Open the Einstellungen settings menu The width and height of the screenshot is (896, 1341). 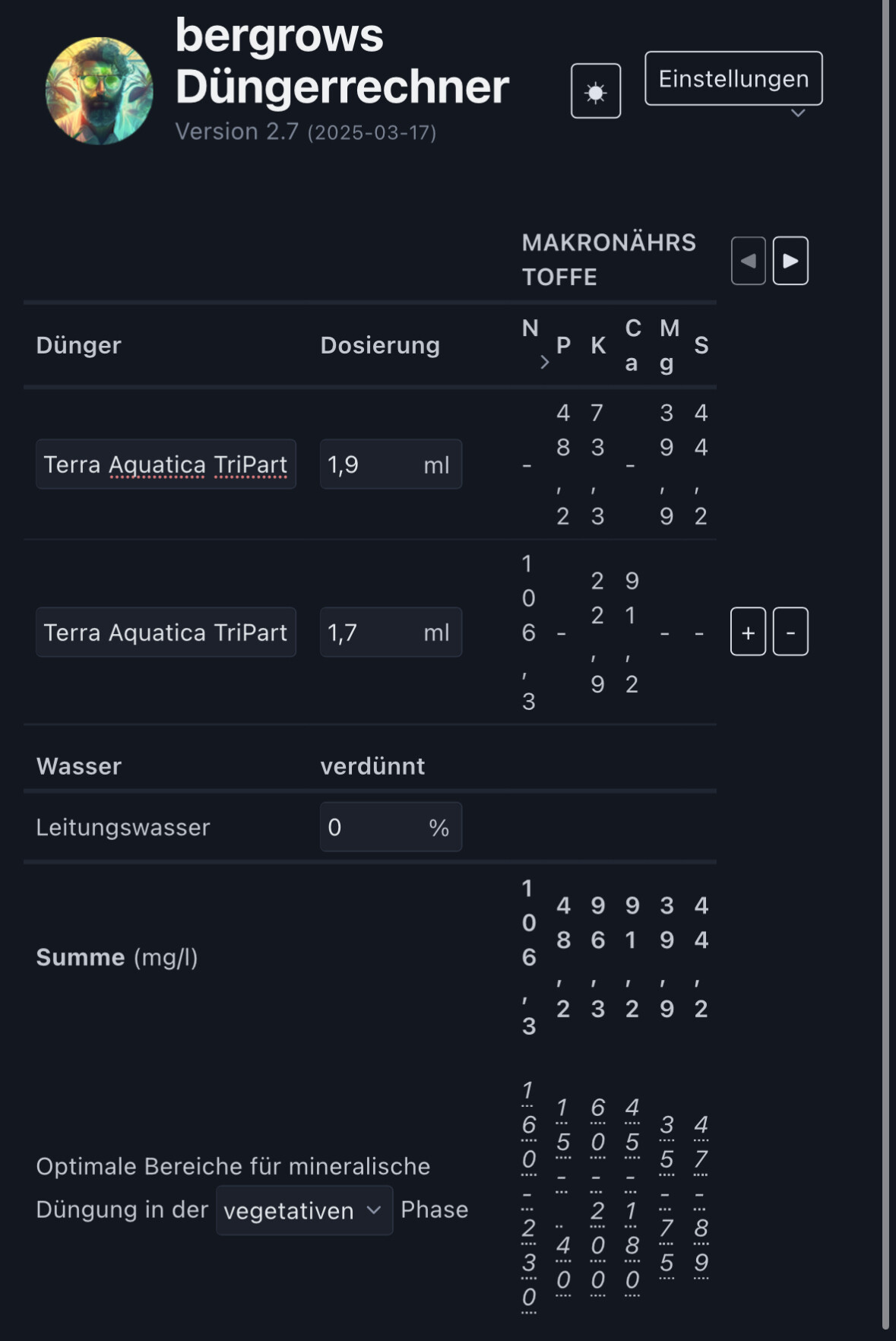point(733,78)
